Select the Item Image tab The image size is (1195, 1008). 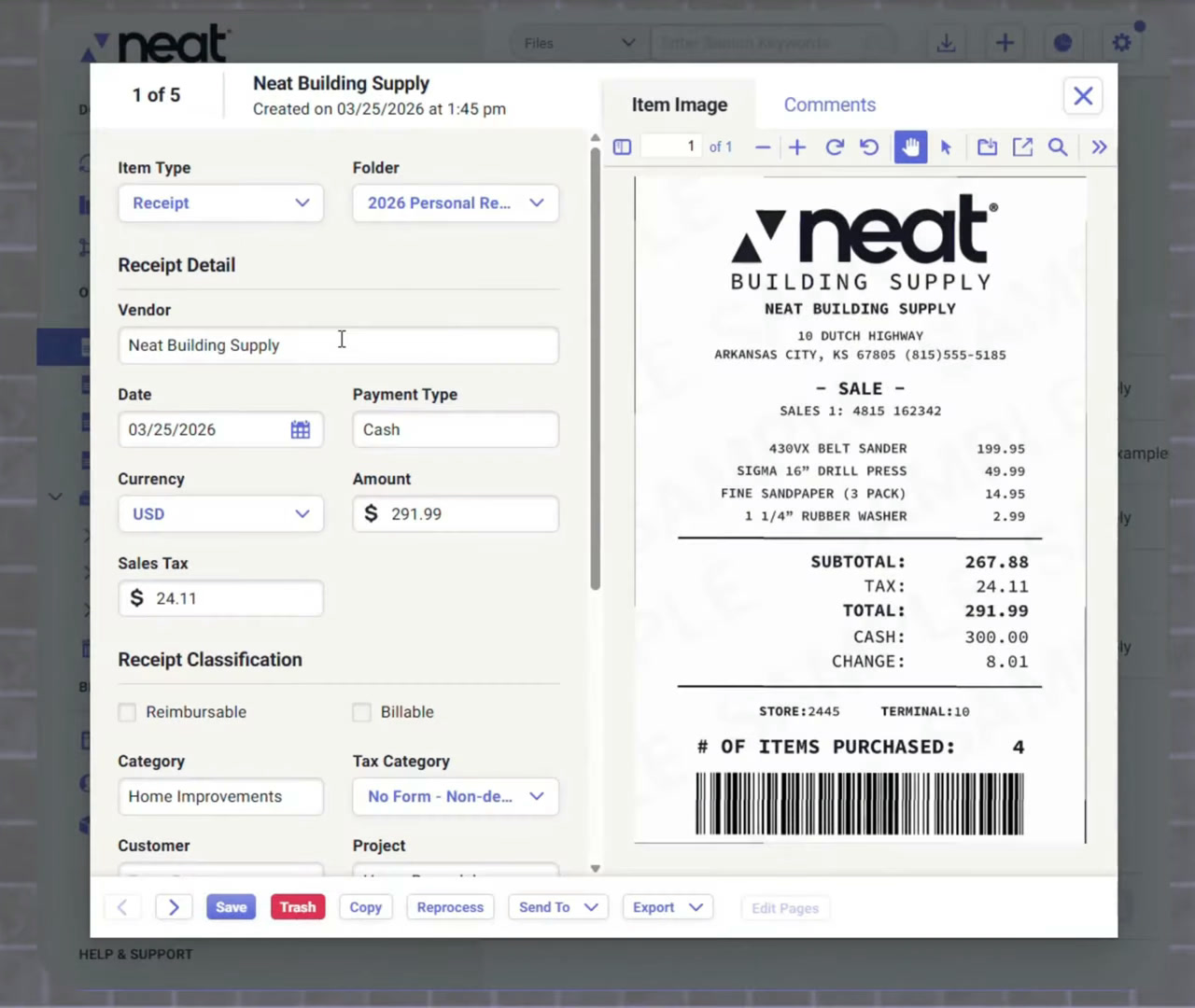[680, 105]
